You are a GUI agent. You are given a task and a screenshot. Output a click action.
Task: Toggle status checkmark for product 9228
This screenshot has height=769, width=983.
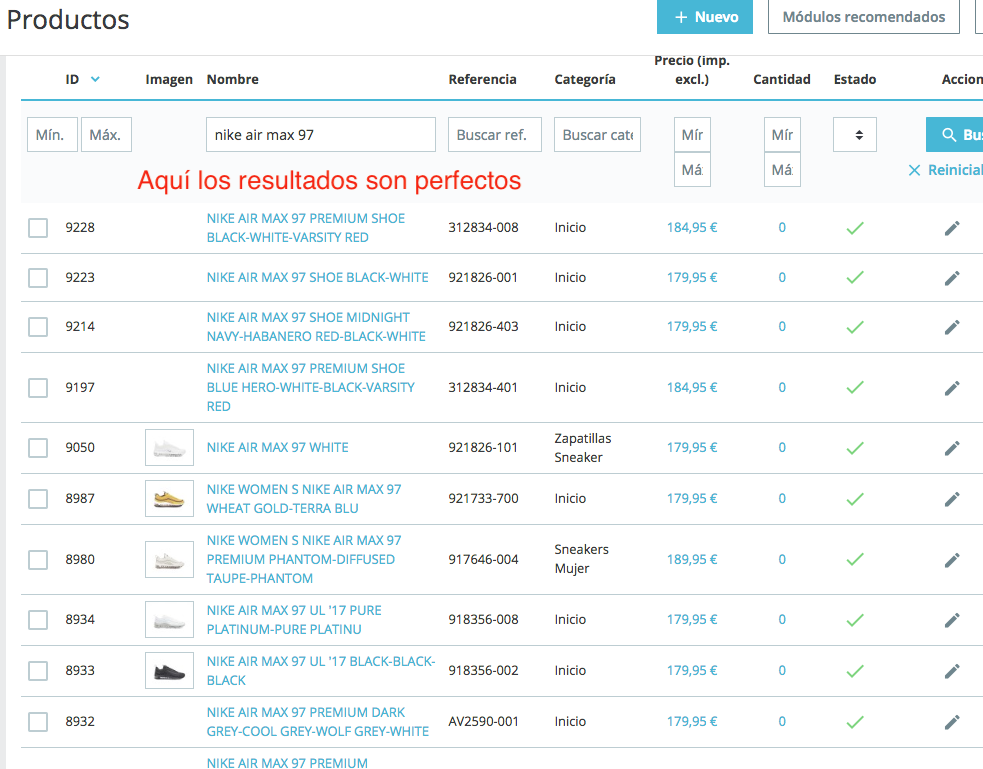855,228
